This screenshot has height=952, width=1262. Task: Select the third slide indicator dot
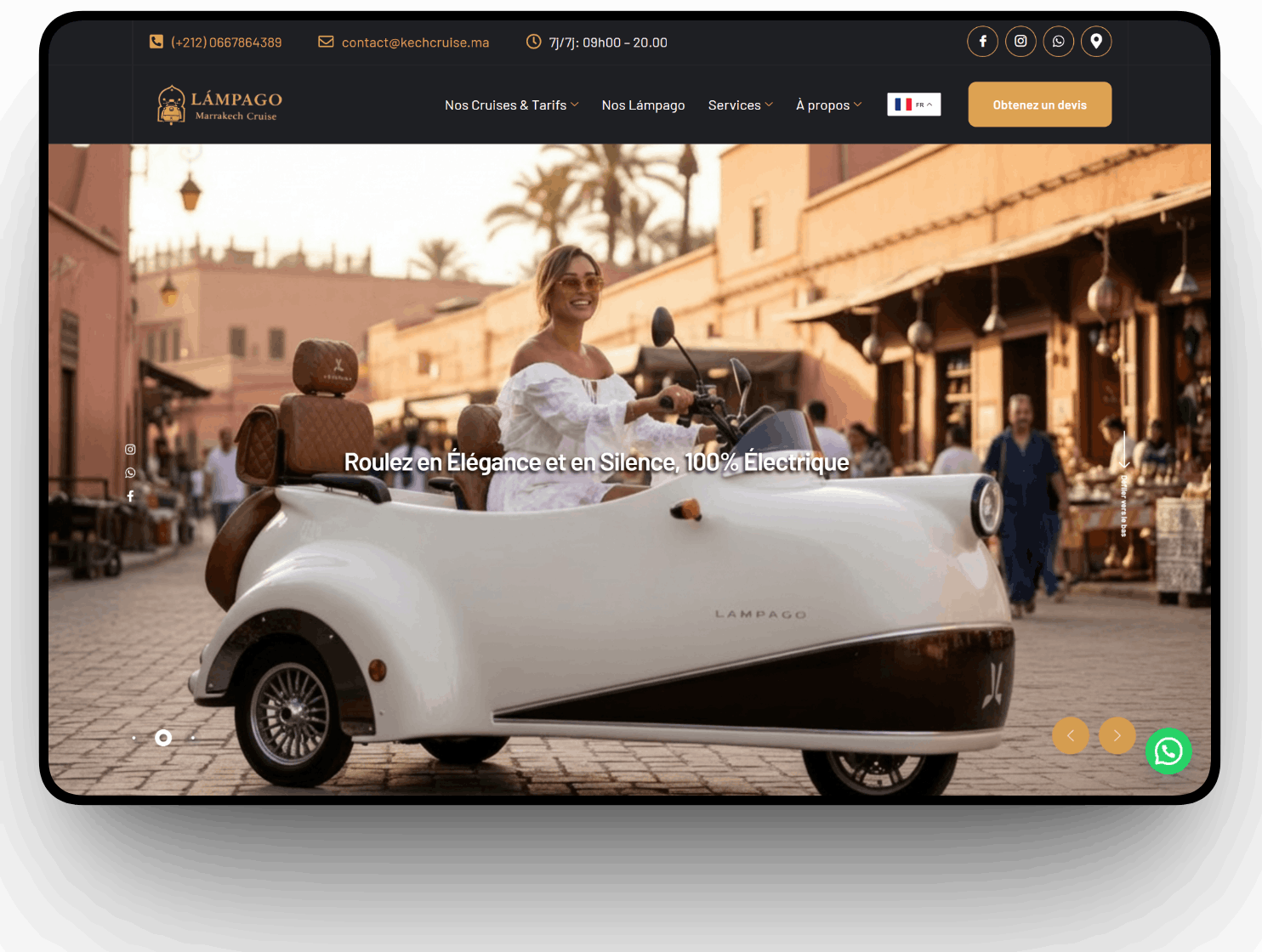[x=192, y=738]
